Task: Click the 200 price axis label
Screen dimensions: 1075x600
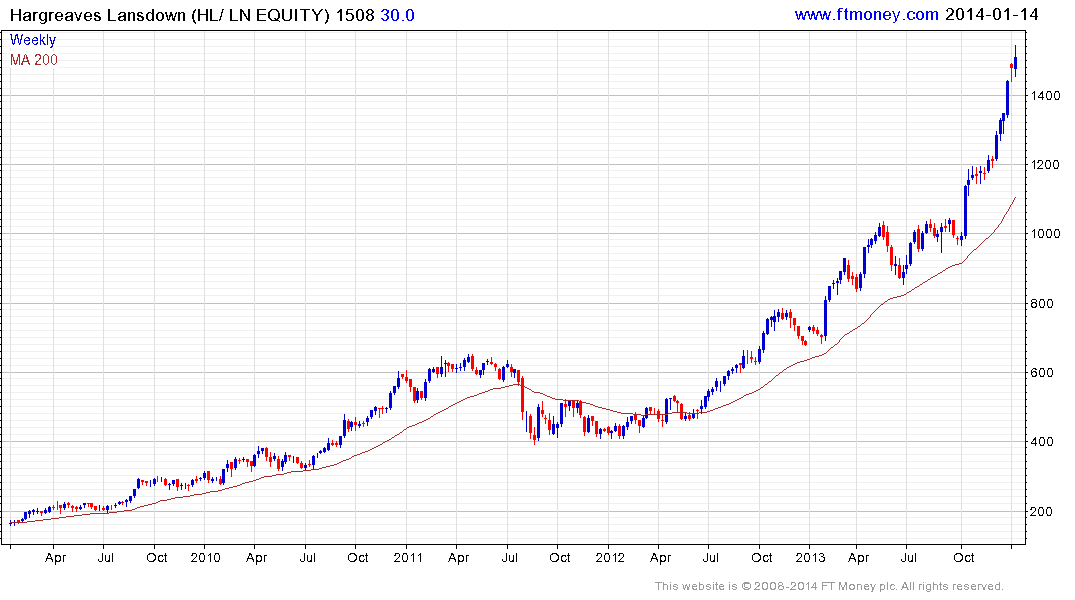Action: click(1042, 512)
